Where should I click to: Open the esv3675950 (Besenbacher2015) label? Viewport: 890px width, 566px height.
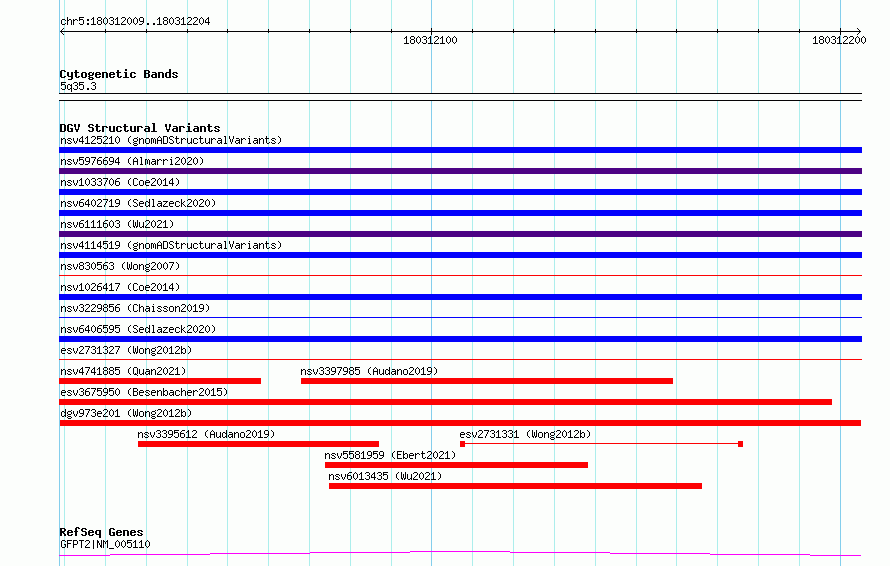144,392
